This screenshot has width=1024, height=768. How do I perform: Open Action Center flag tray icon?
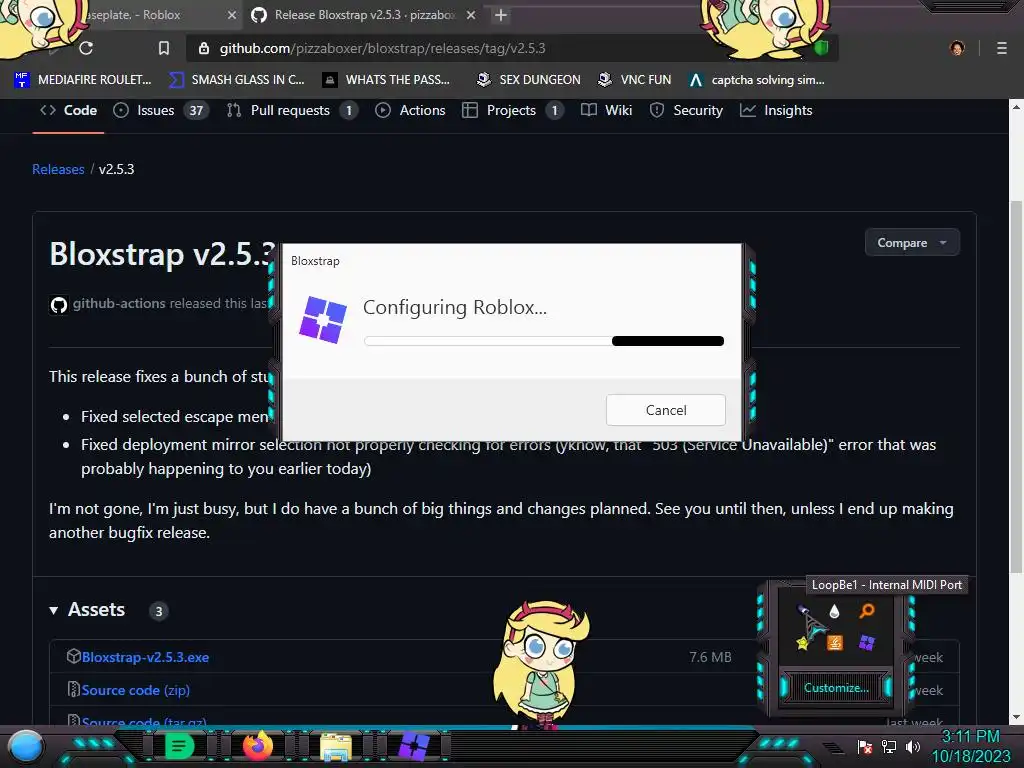[x=865, y=746]
